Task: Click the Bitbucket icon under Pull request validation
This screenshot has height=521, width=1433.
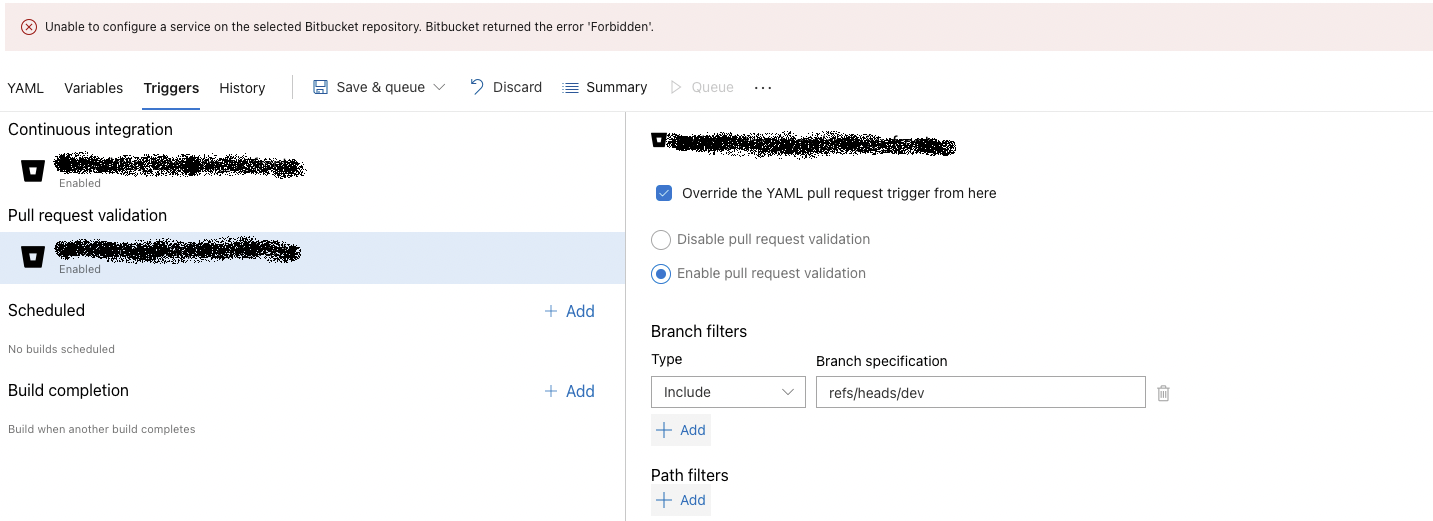Action: coord(33,257)
